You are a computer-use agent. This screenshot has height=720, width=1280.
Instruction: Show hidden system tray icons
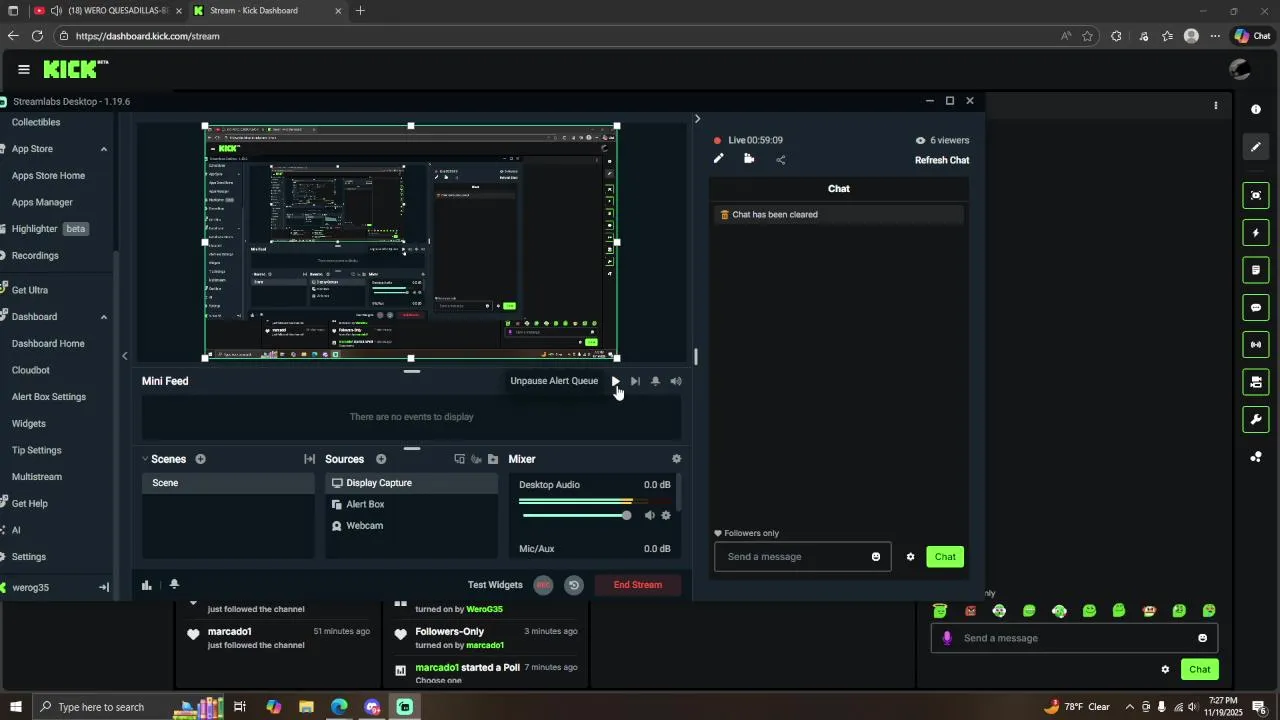(x=1130, y=707)
